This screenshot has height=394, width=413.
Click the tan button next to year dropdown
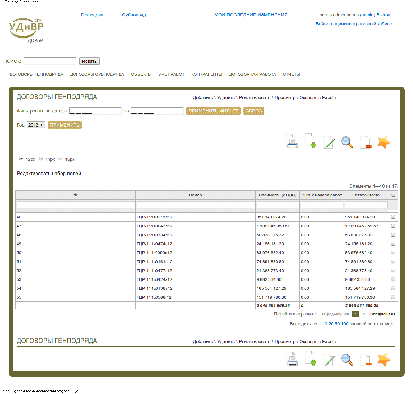pyautogui.click(x=65, y=125)
